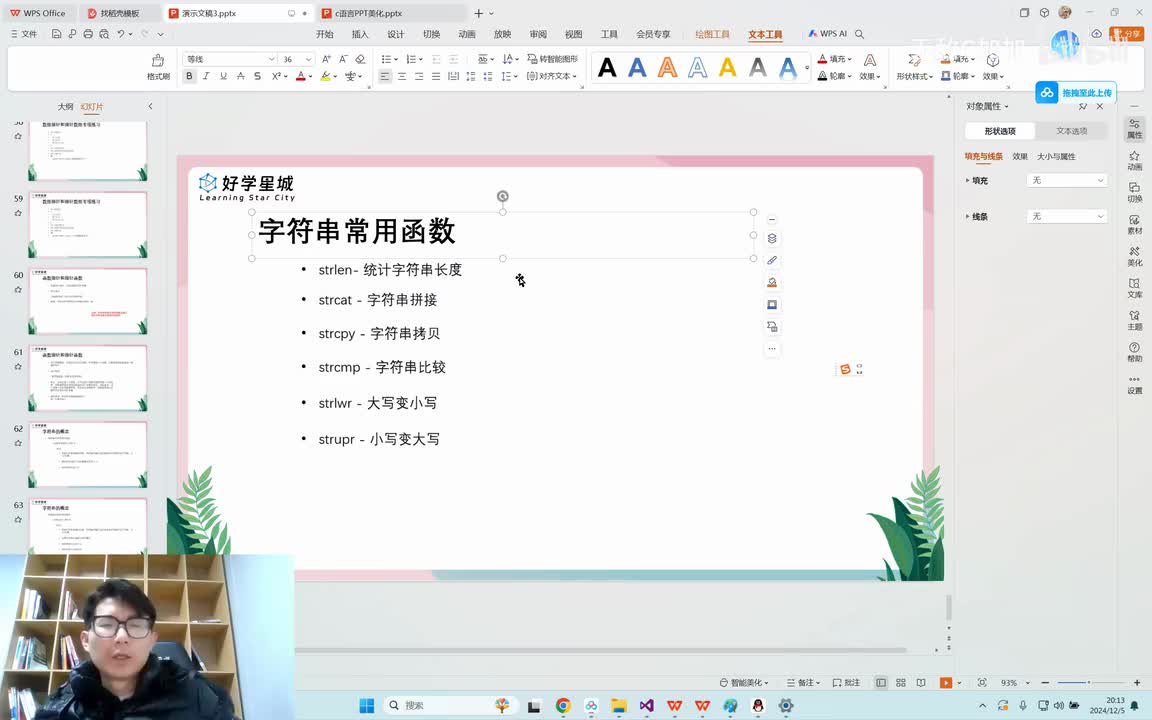This screenshot has width=1152, height=720.
Task: Click the font color A icon
Action: tap(300, 76)
